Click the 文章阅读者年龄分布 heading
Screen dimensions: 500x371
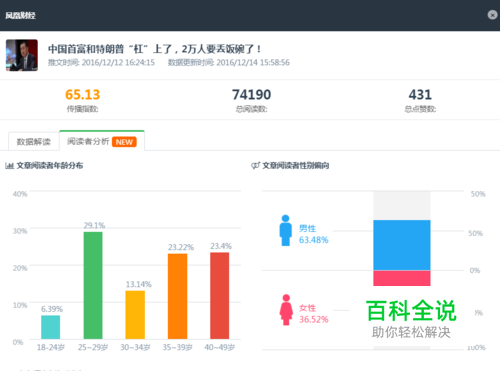pyautogui.click(x=50, y=165)
